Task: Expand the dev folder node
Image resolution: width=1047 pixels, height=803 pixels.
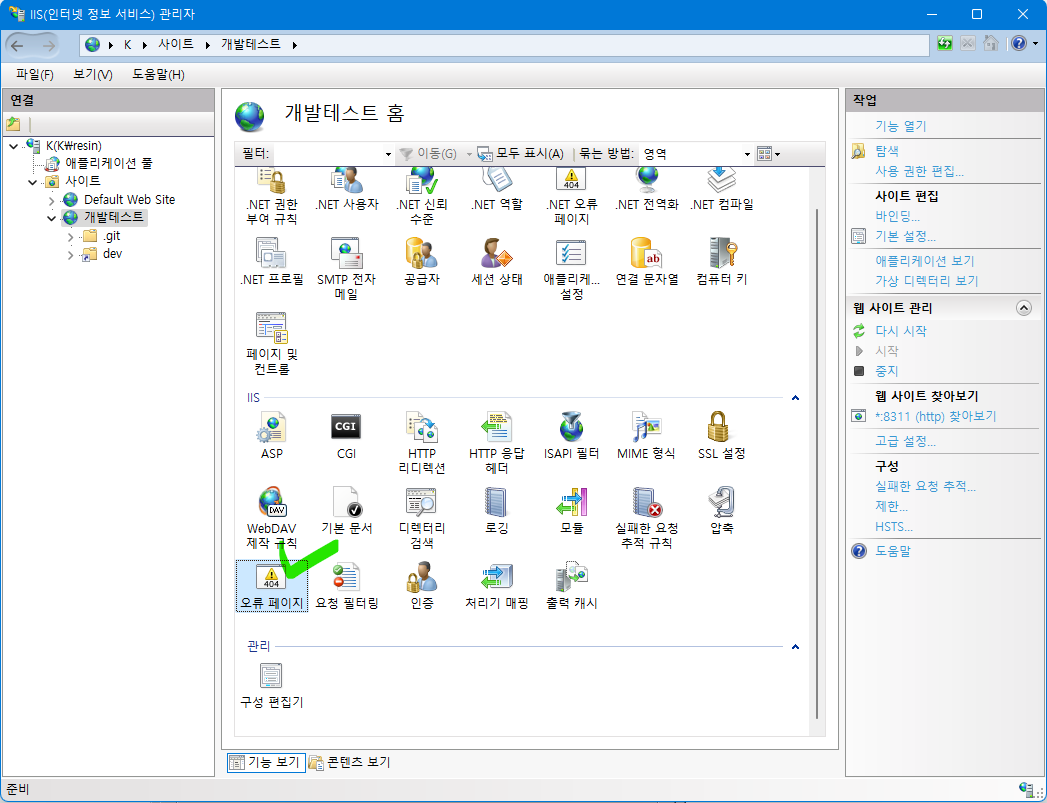Action: [x=70, y=254]
